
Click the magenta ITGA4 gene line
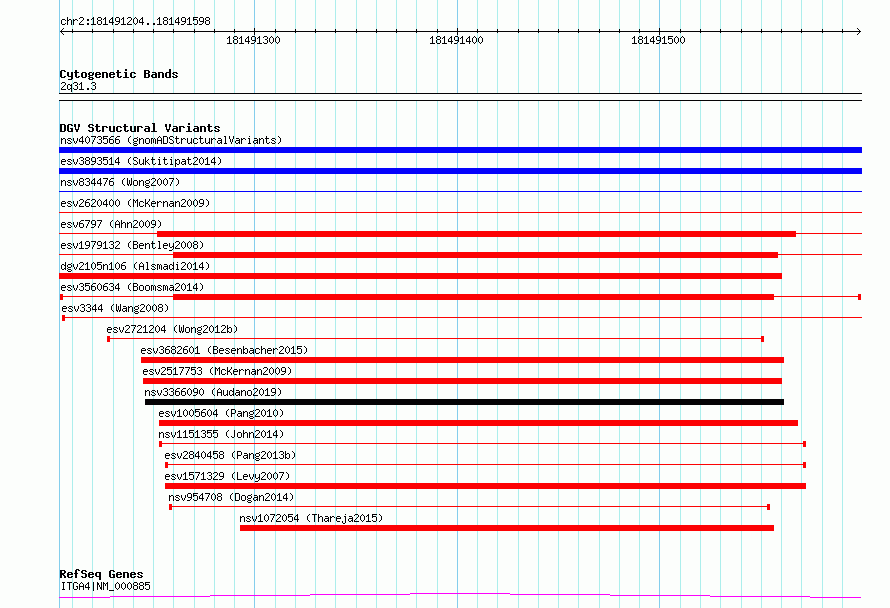(460, 596)
